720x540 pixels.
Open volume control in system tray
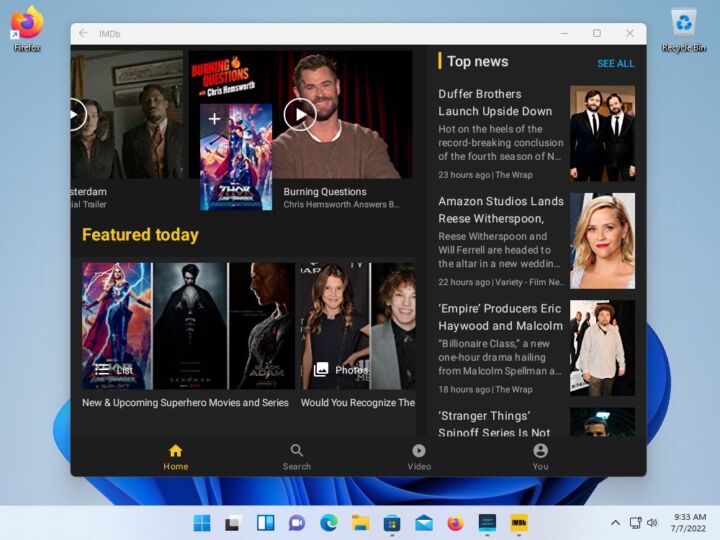(x=652, y=523)
